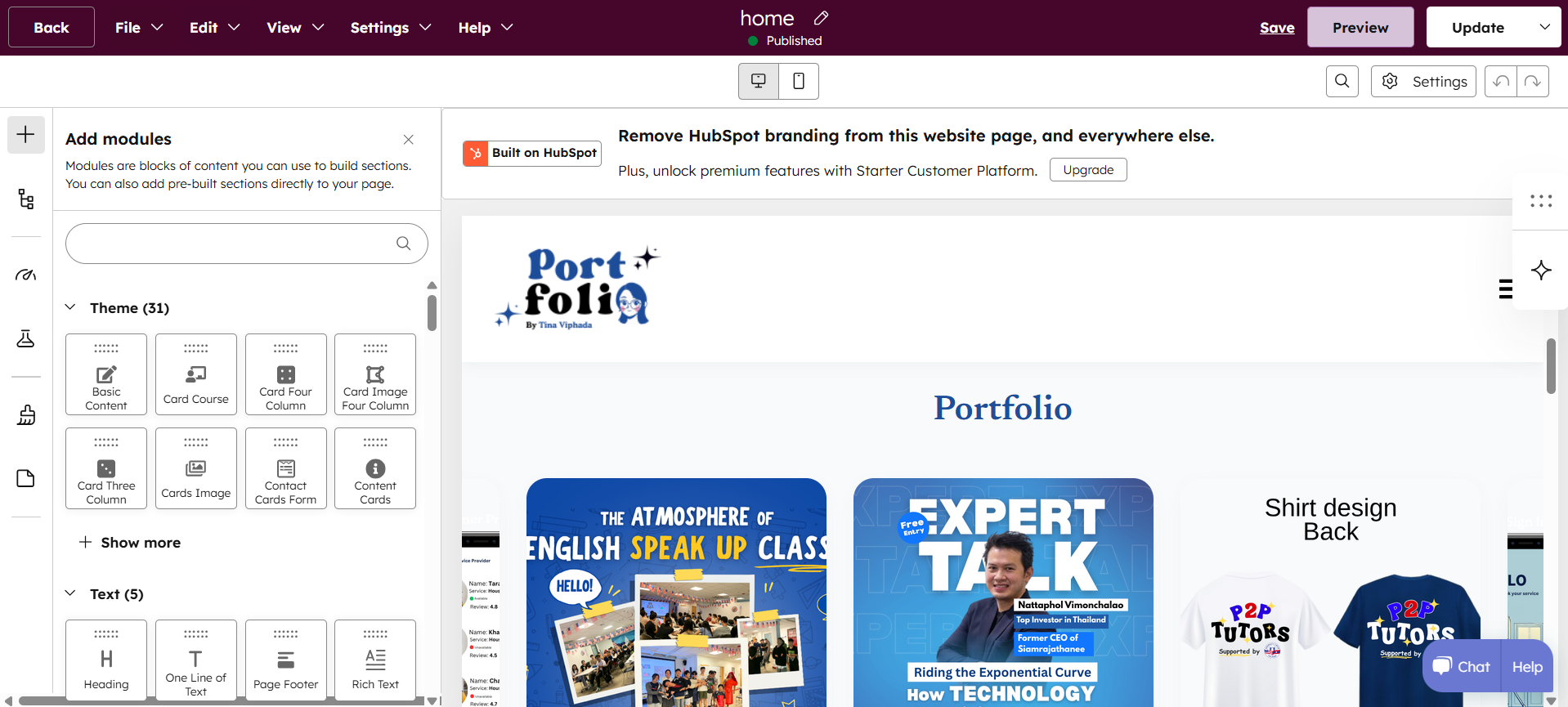Add the Card Four Column module

(x=286, y=374)
